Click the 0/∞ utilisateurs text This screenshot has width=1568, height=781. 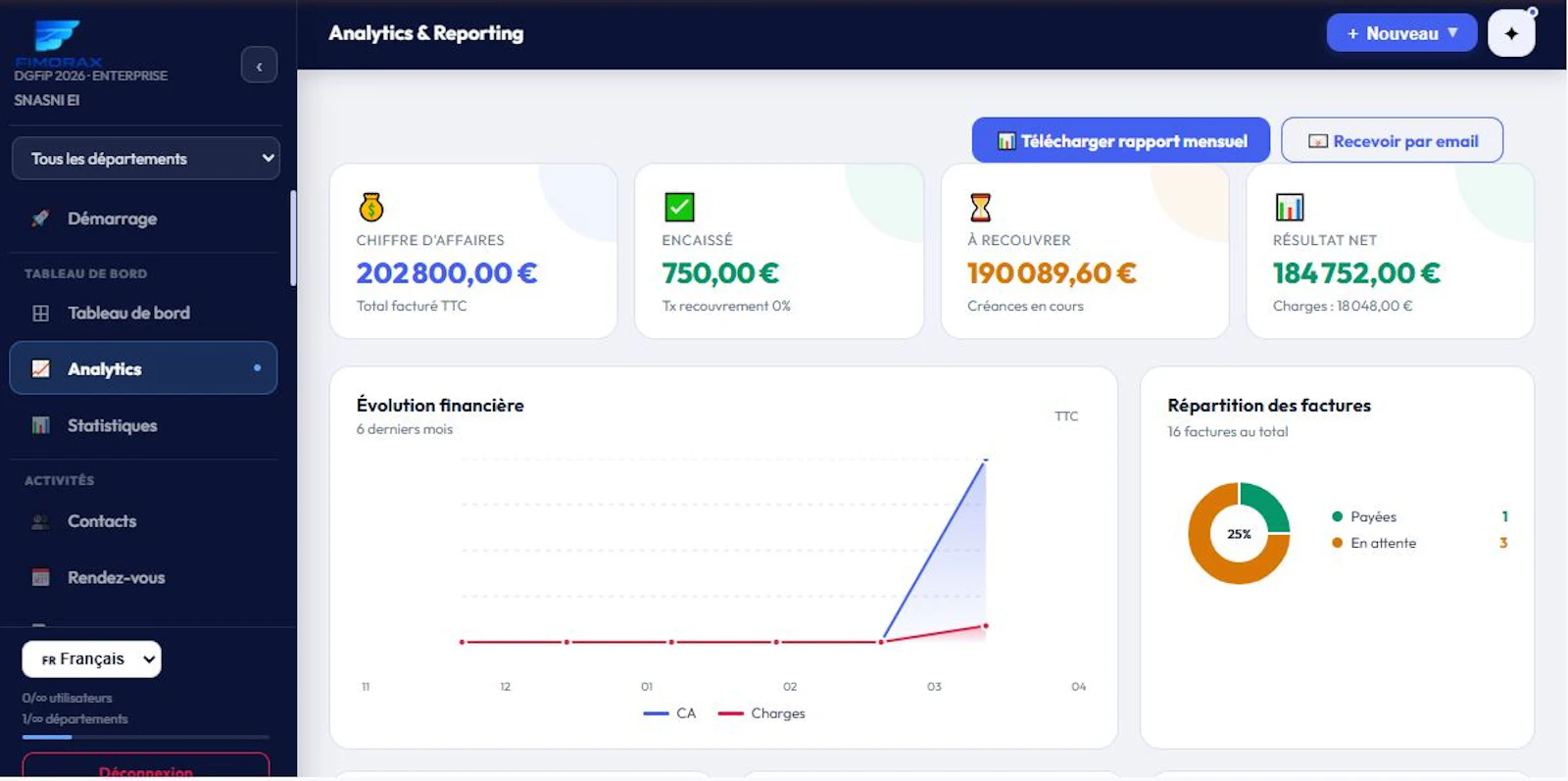pyautogui.click(x=67, y=698)
